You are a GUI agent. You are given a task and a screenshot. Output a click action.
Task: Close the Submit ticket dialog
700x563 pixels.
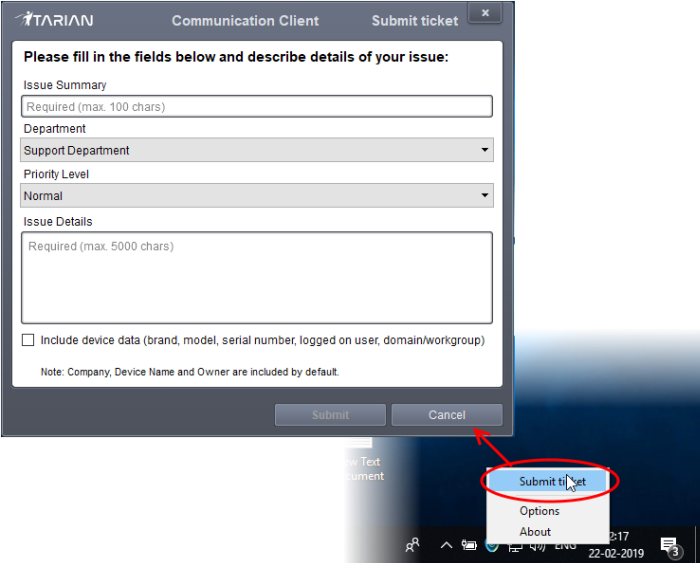(x=485, y=13)
